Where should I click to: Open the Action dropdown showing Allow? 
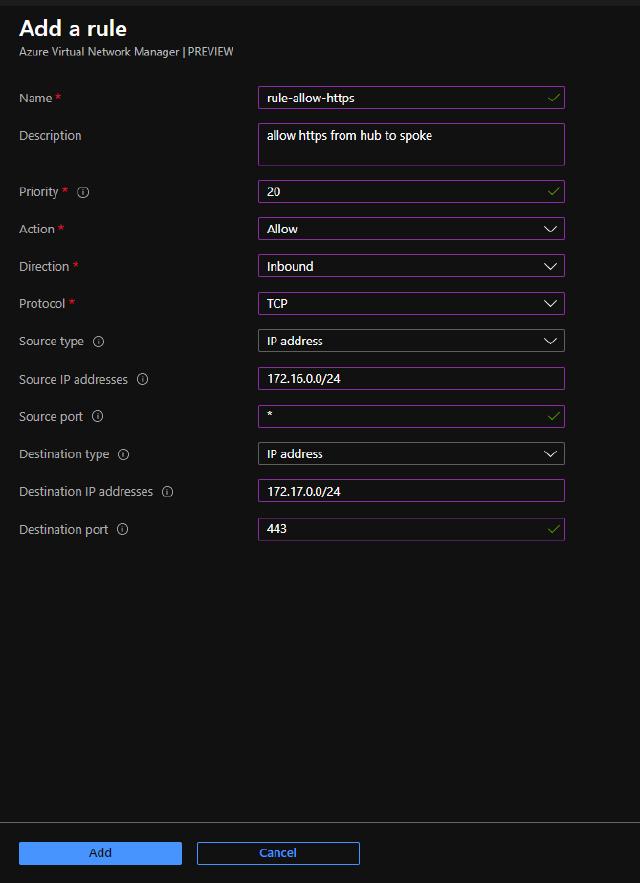point(411,229)
